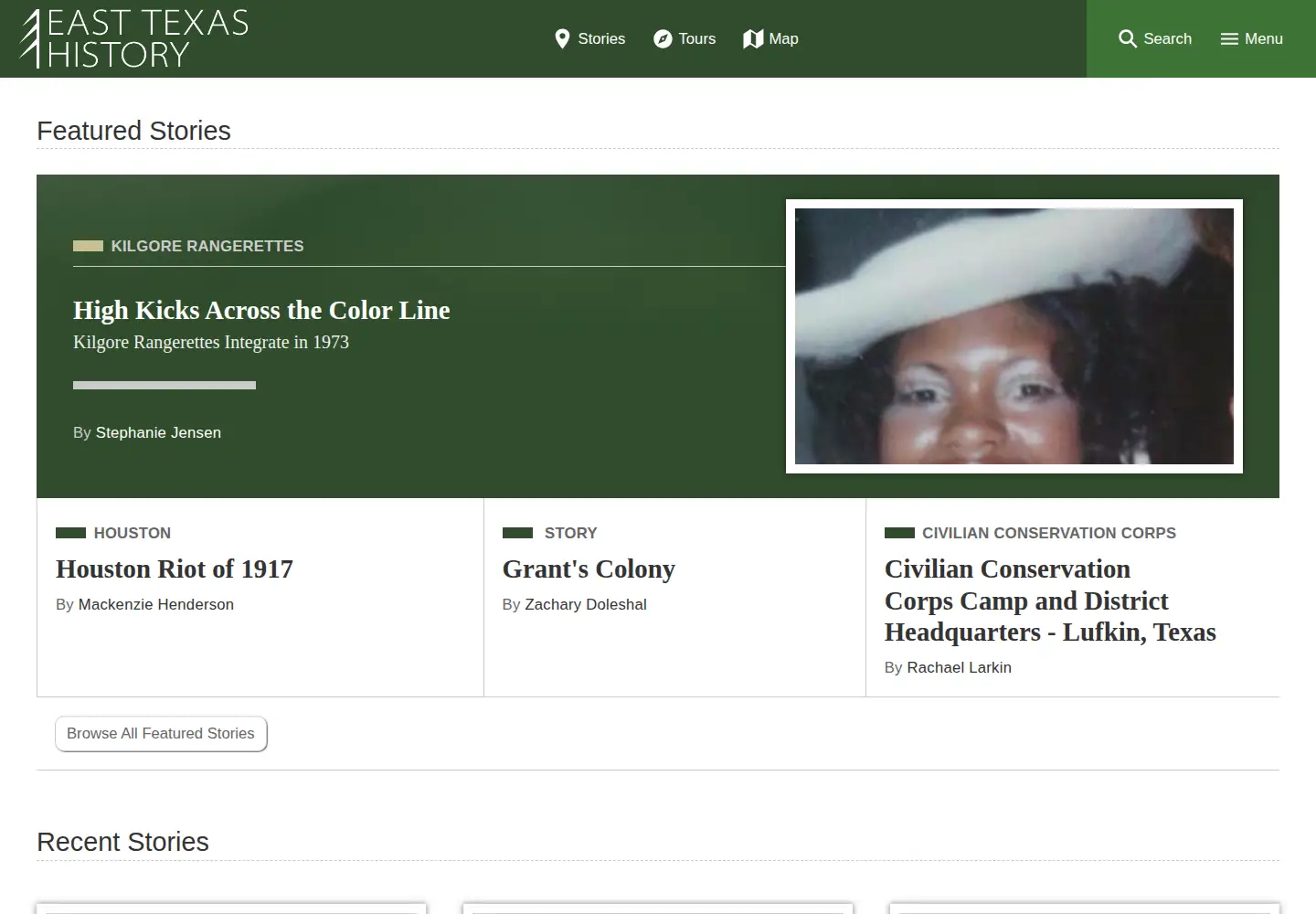Open the Houston Riot of 1917 story
1316x914 pixels.
pyautogui.click(x=175, y=569)
